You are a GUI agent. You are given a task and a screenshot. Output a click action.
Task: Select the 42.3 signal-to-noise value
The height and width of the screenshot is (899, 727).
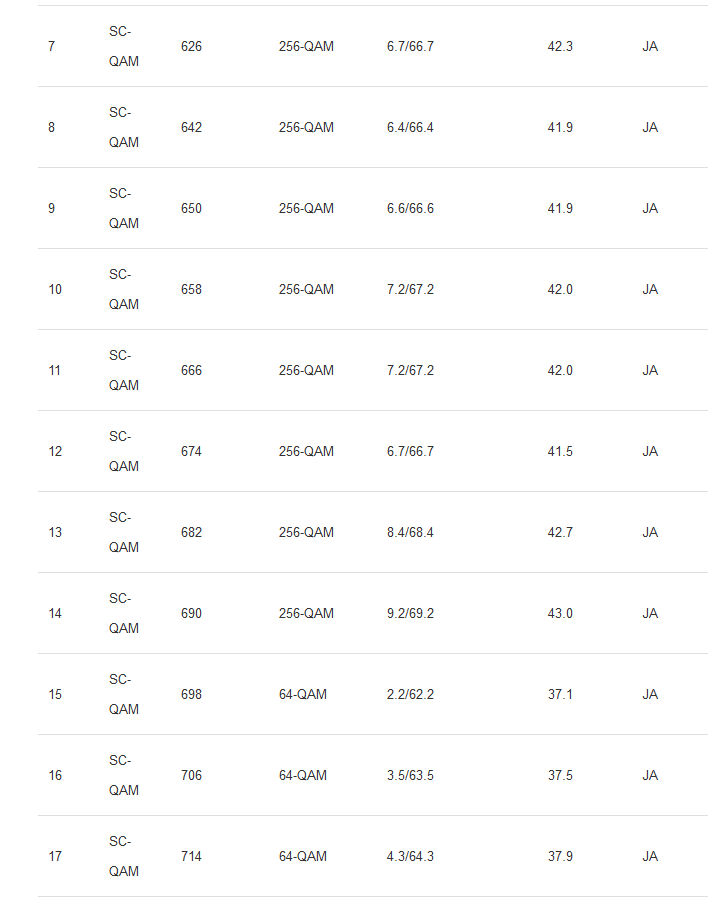(560, 47)
